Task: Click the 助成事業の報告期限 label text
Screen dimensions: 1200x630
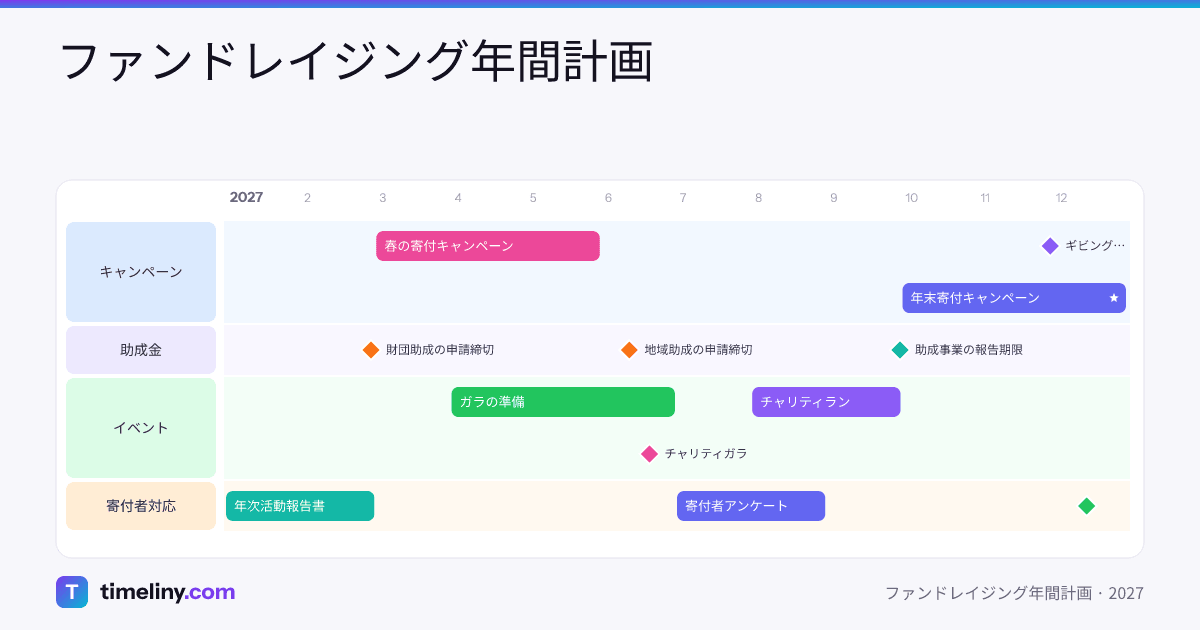Action: [x=969, y=350]
